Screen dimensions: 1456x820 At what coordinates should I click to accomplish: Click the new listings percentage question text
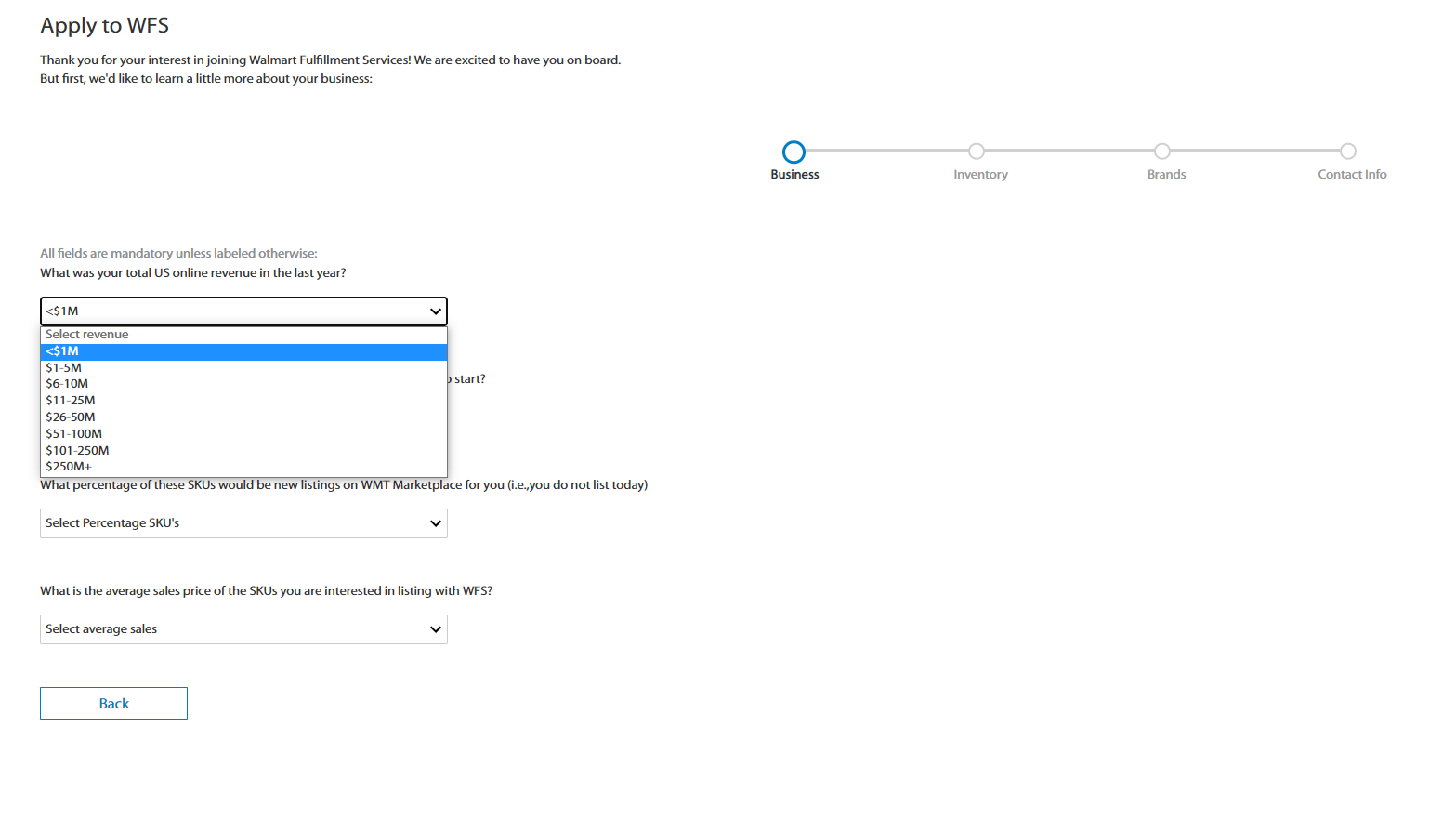[x=344, y=485]
